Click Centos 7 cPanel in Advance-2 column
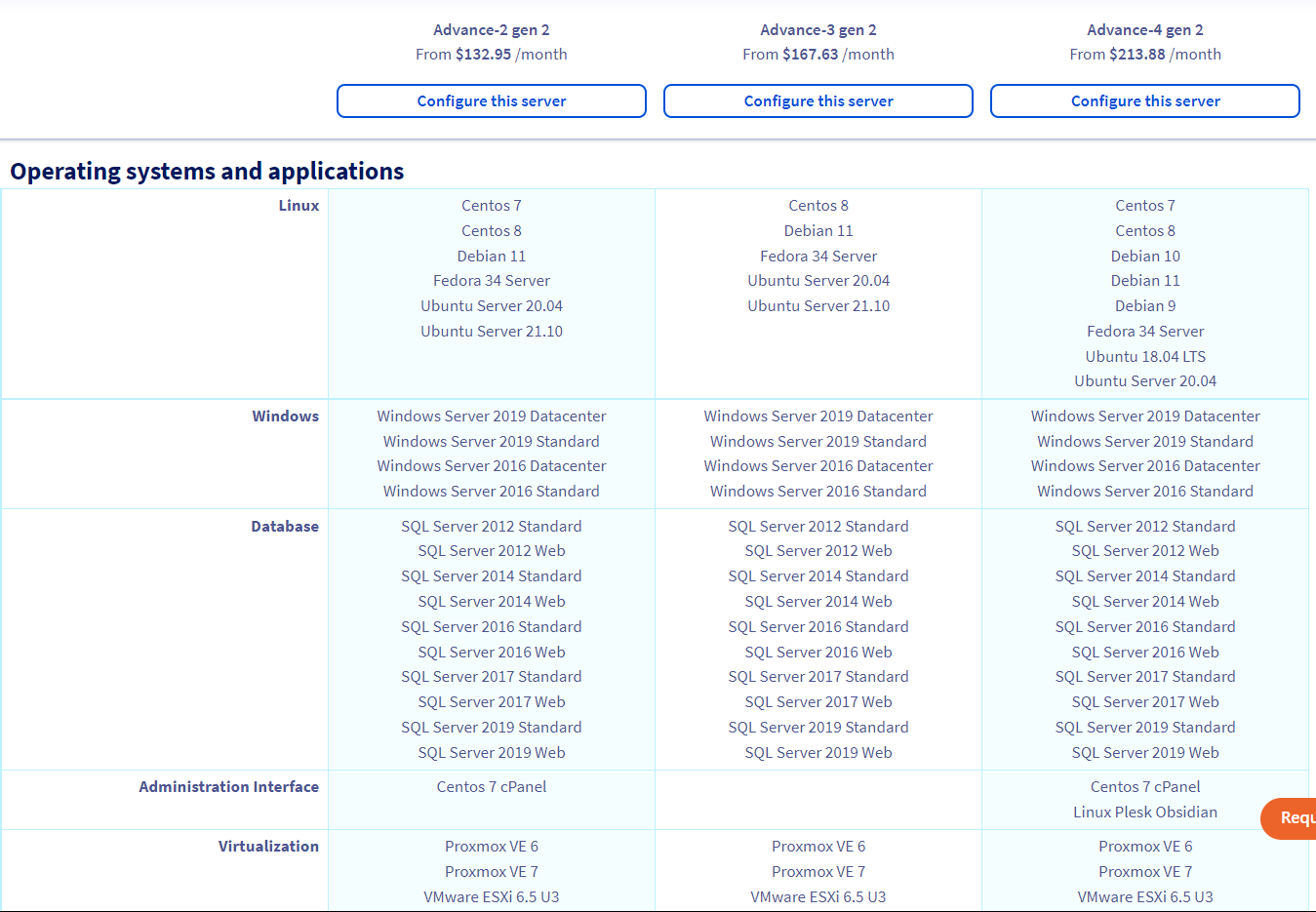The height and width of the screenshot is (912, 1316). [492, 787]
